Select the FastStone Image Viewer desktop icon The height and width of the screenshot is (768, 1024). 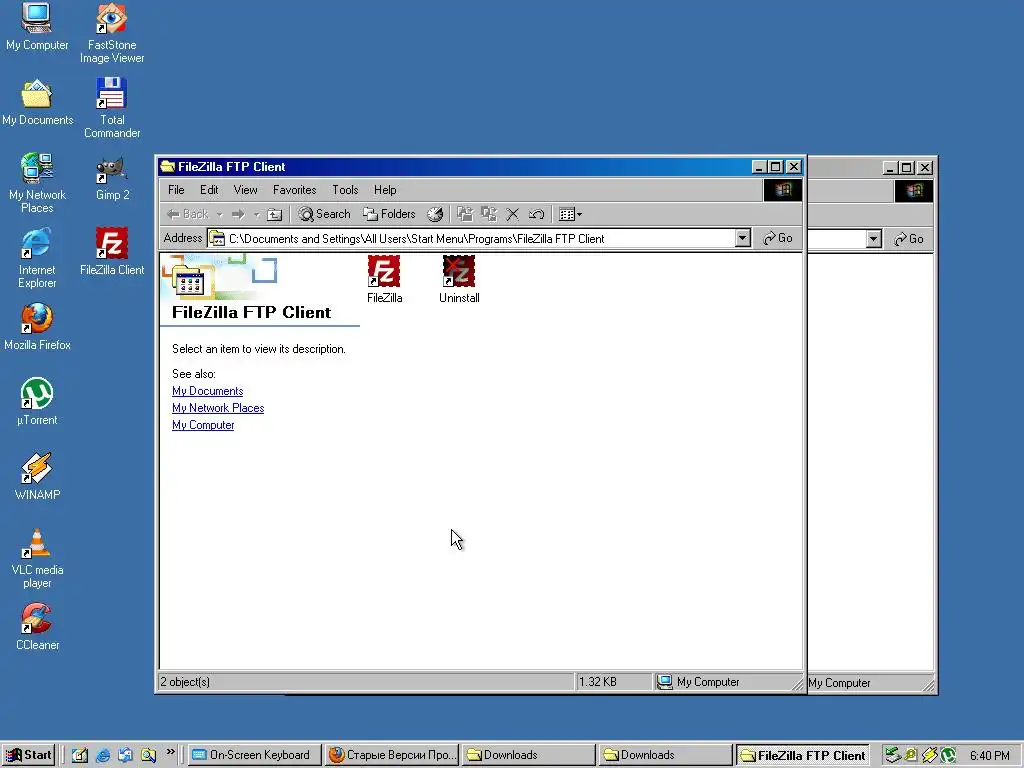112,33
